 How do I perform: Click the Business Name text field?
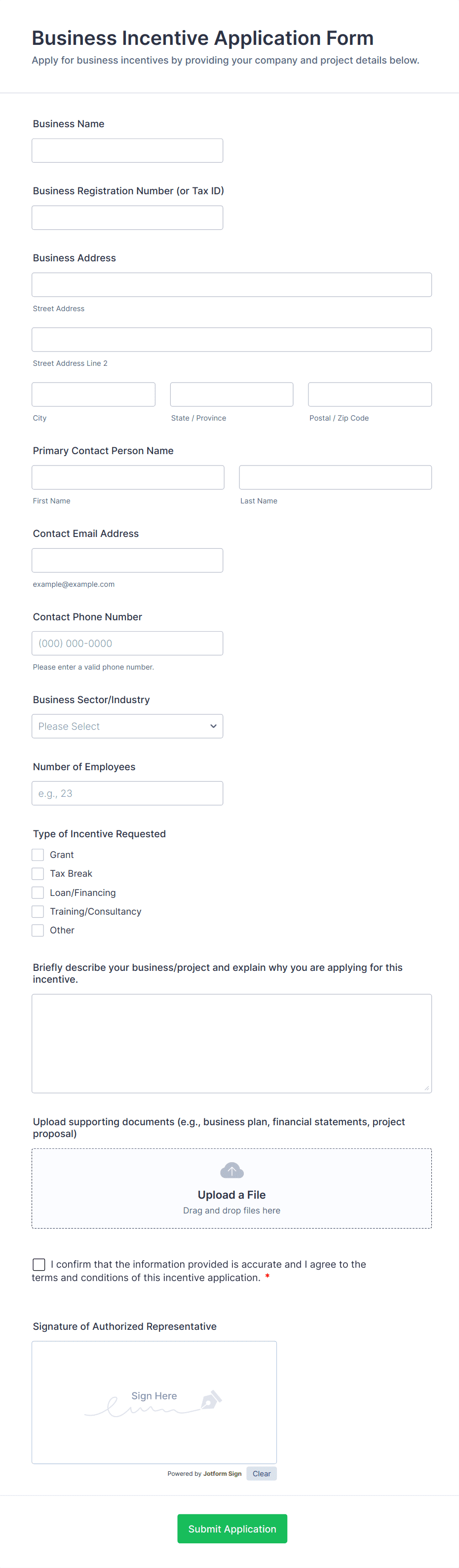click(127, 150)
